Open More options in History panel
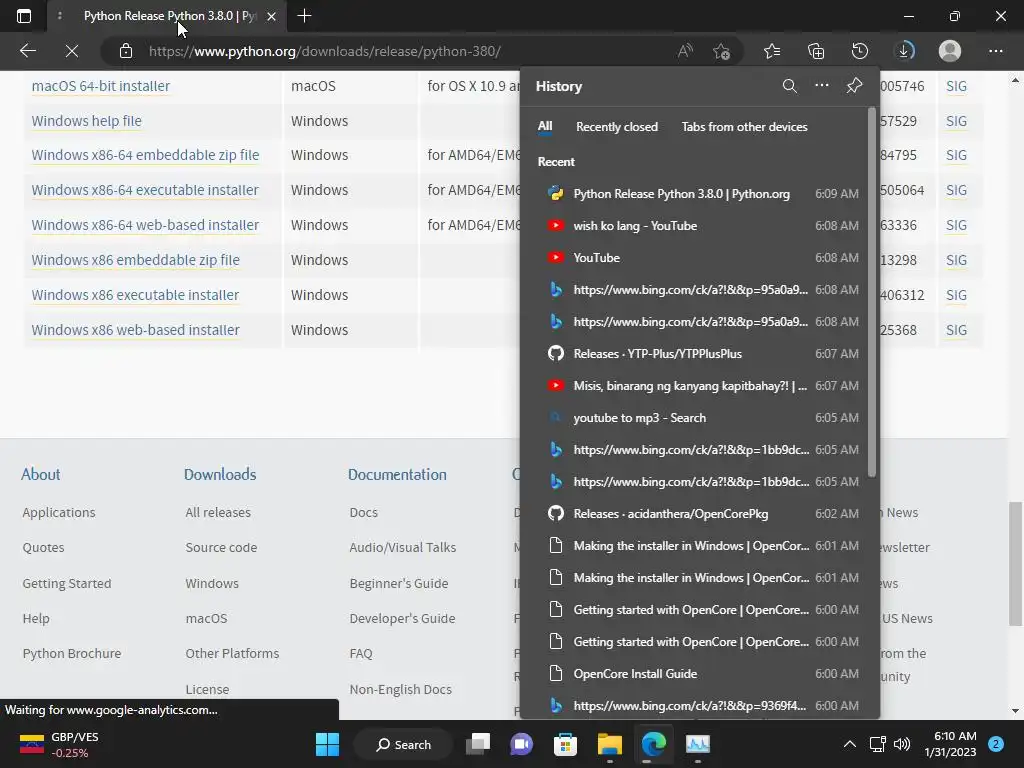Screen dimensions: 1024x768 pos(822,86)
